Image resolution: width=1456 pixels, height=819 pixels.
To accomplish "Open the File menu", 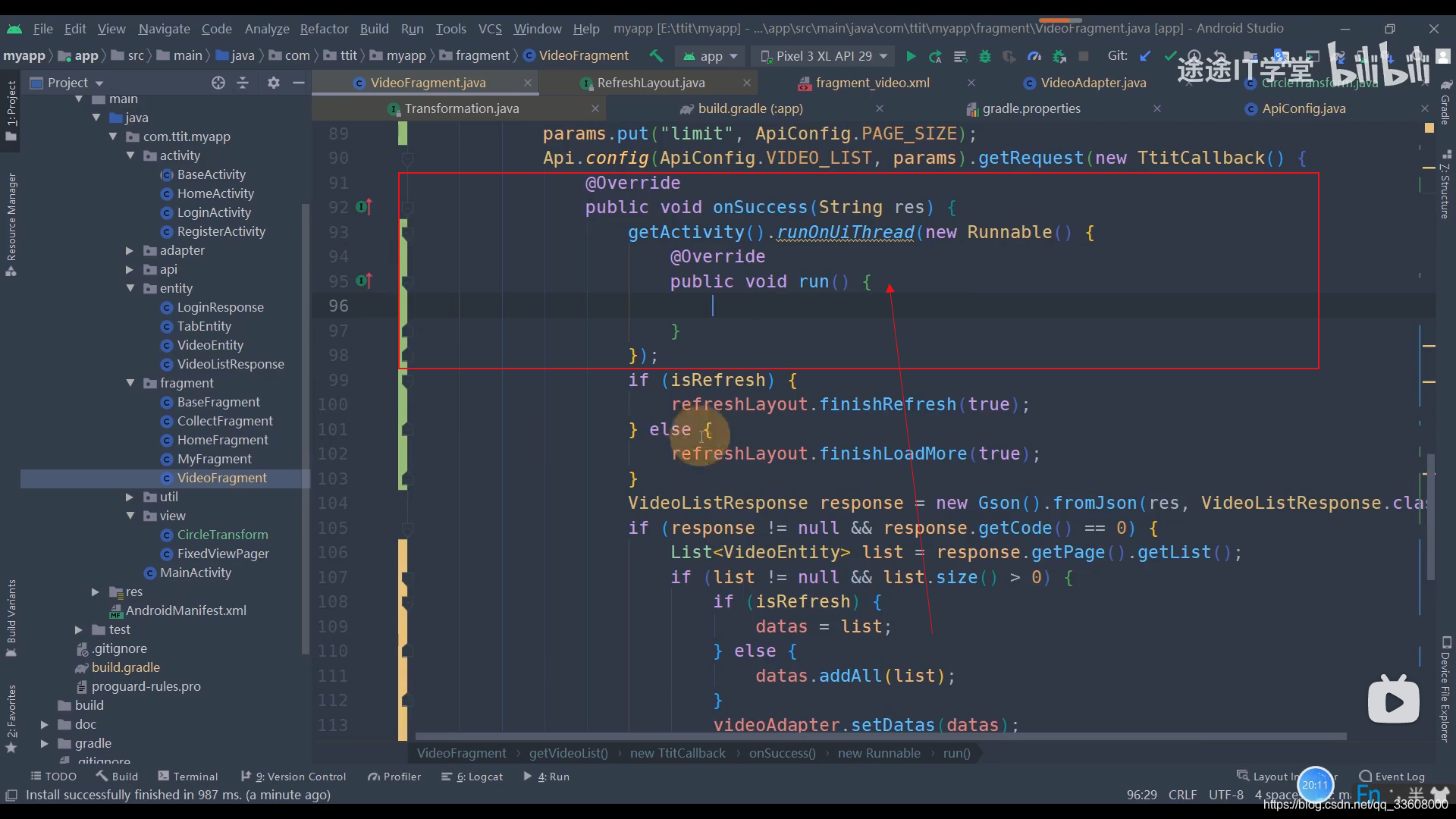I will coord(42,29).
